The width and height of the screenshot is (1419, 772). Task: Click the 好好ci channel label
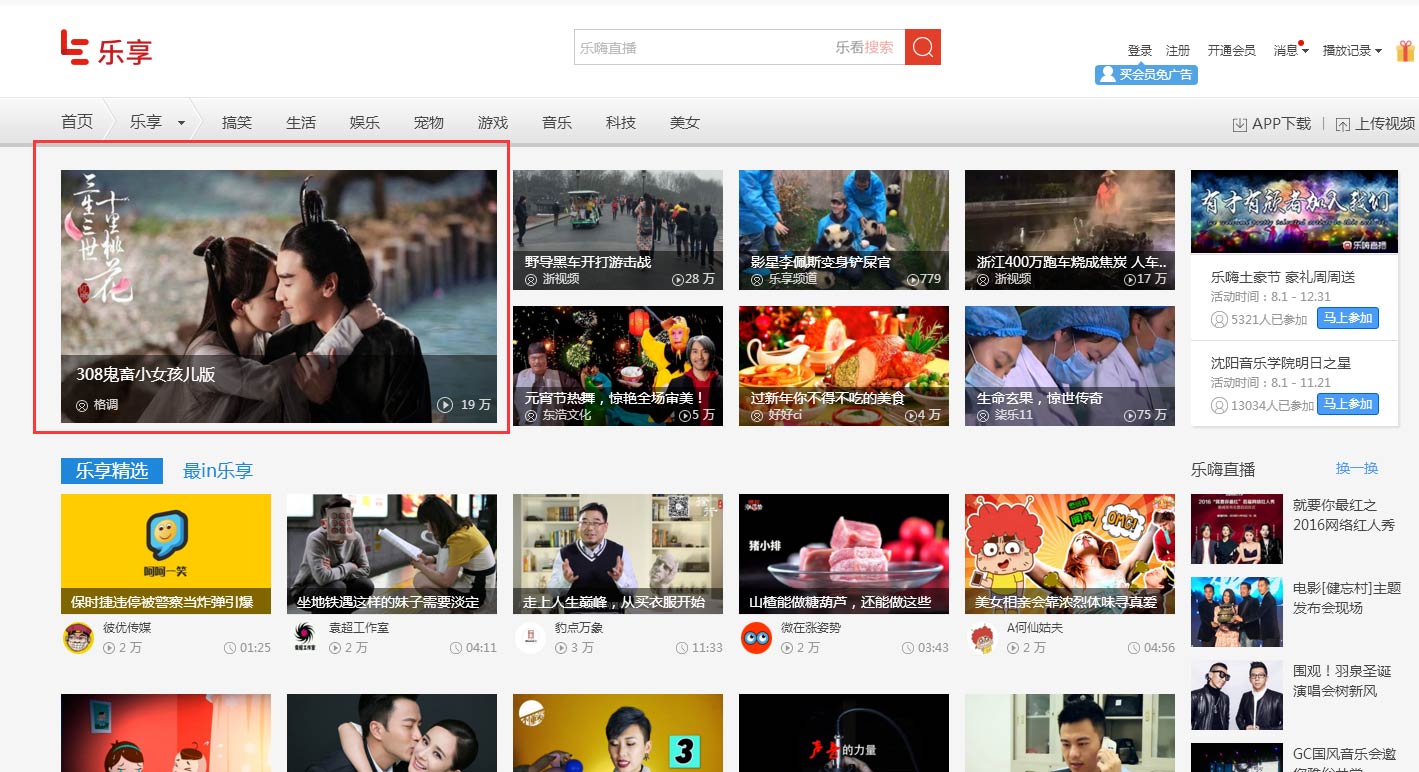(785, 415)
